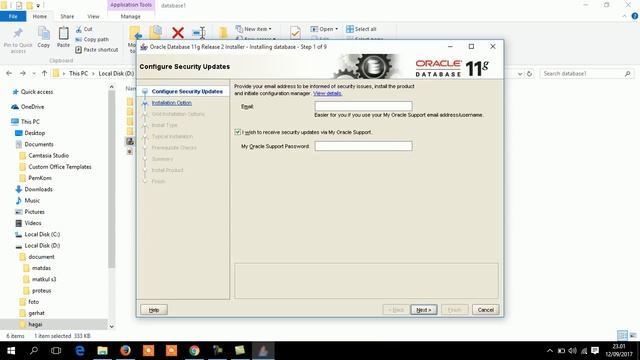Open Pictures in the navigation pane
Screen dimensions: 640x360
point(34,212)
